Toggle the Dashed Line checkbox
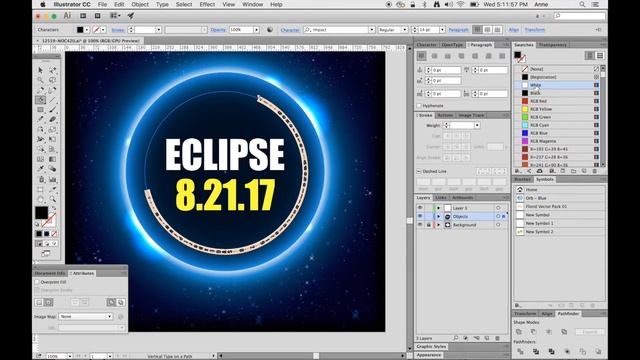Viewport: 640px width, 360px height. 419,171
